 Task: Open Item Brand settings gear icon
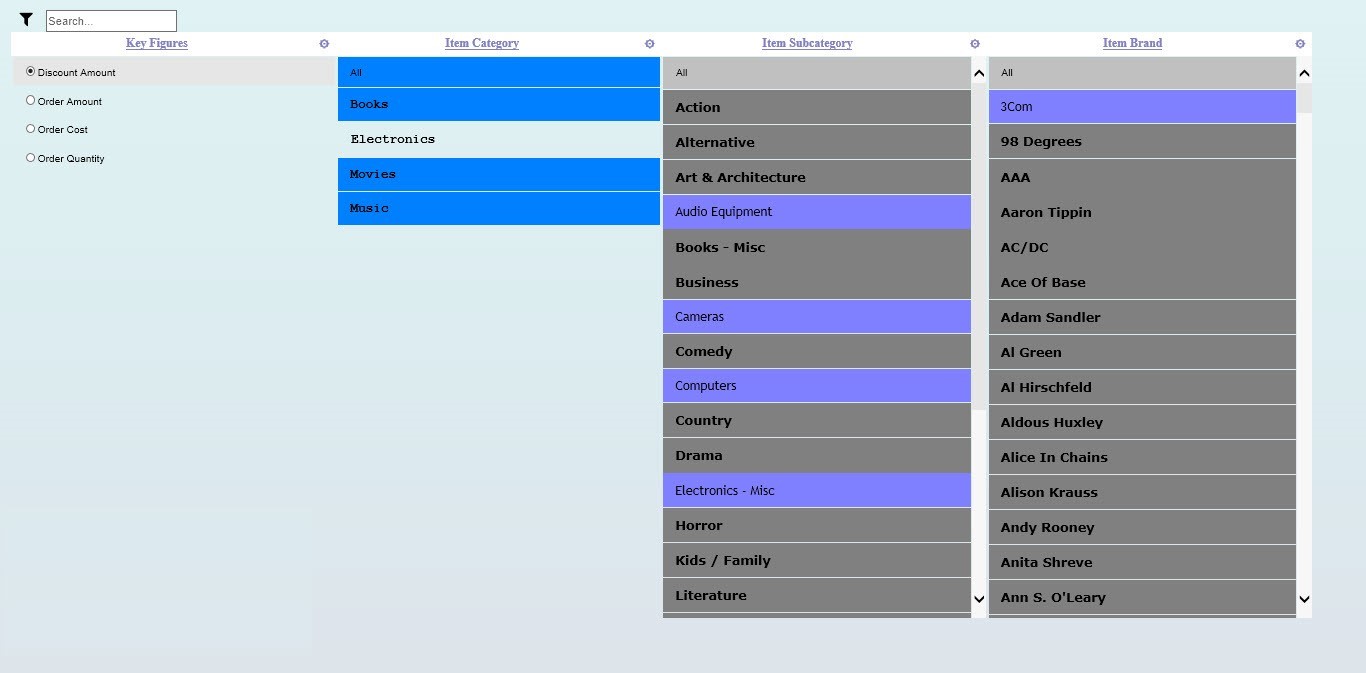(1300, 44)
